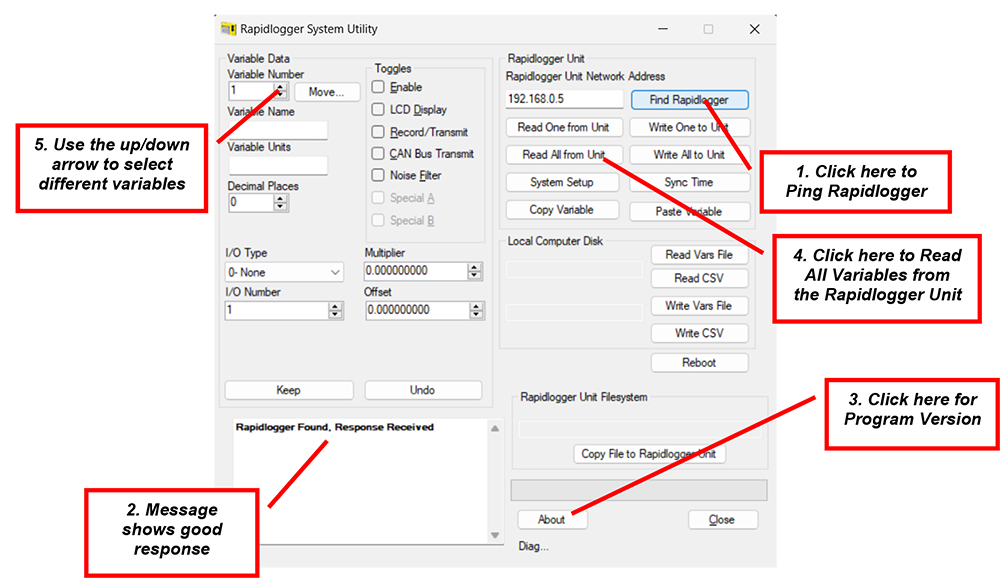Click Read All from Unit
1000x578 pixels.
pyautogui.click(x=563, y=154)
